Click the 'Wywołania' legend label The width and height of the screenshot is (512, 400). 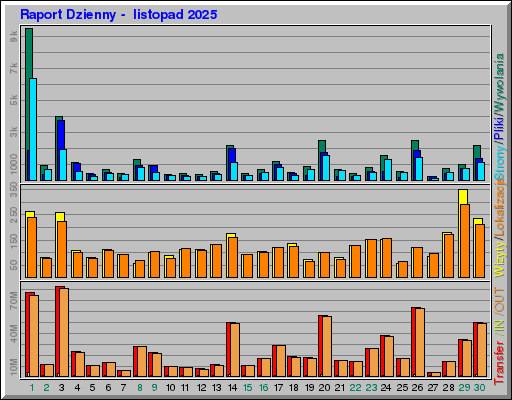[x=500, y=82]
